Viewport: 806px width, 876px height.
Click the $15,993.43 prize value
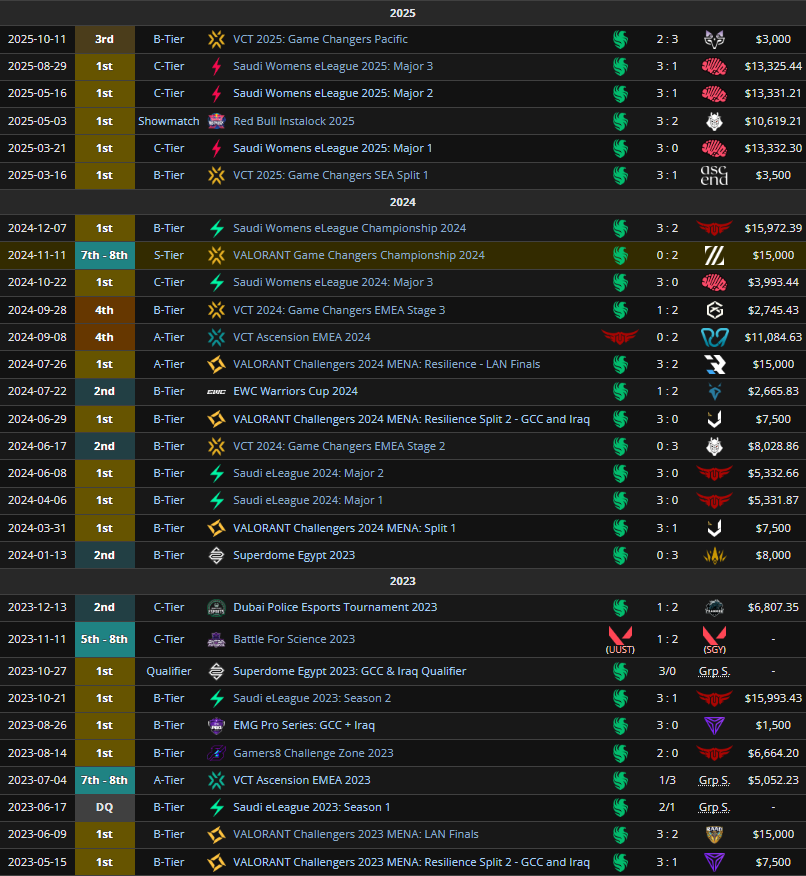click(x=773, y=698)
